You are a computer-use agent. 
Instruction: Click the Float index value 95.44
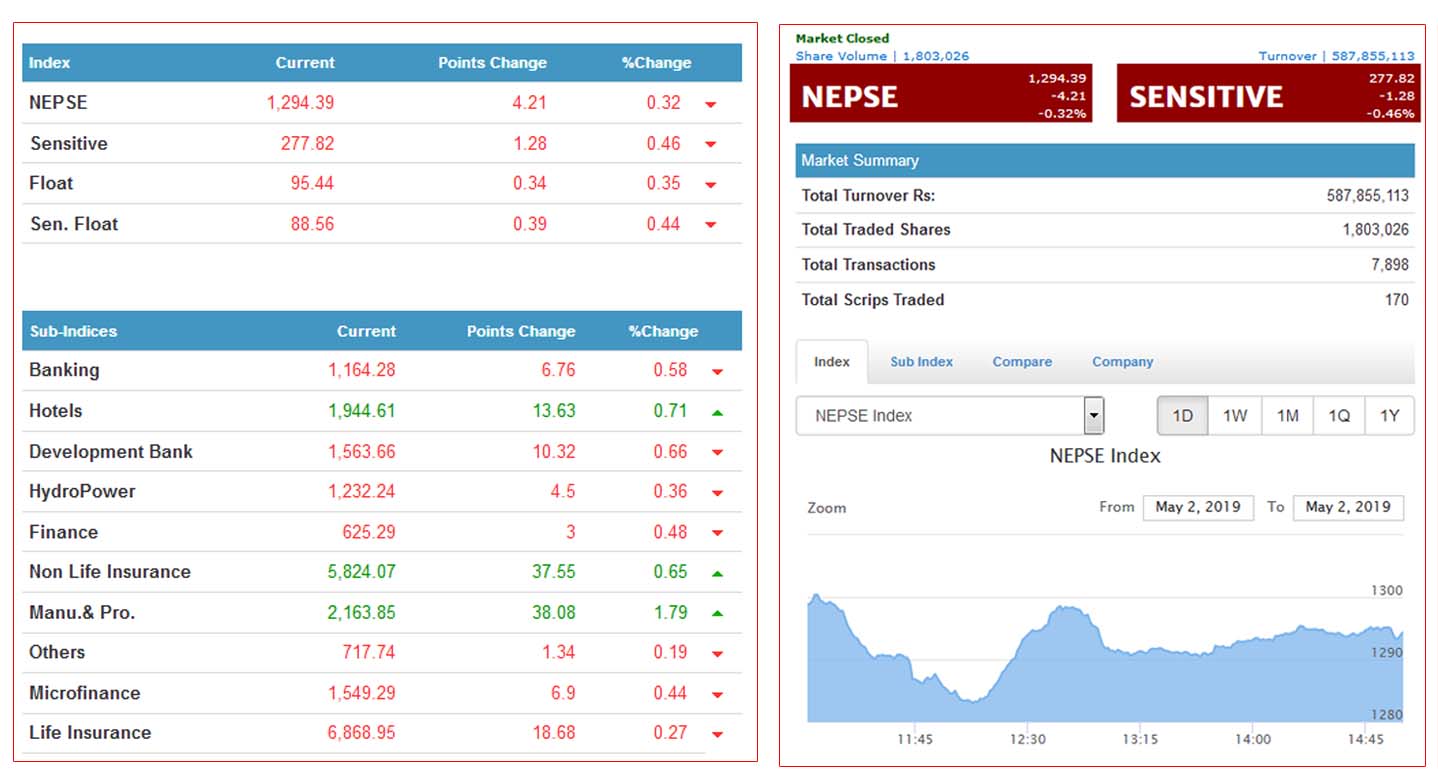tap(312, 184)
